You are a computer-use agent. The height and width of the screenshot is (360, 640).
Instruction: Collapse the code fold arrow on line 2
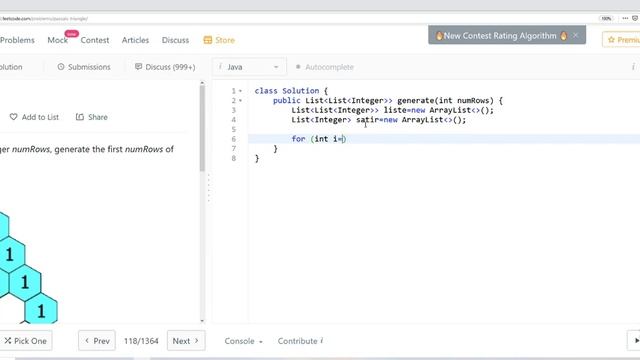240,100
